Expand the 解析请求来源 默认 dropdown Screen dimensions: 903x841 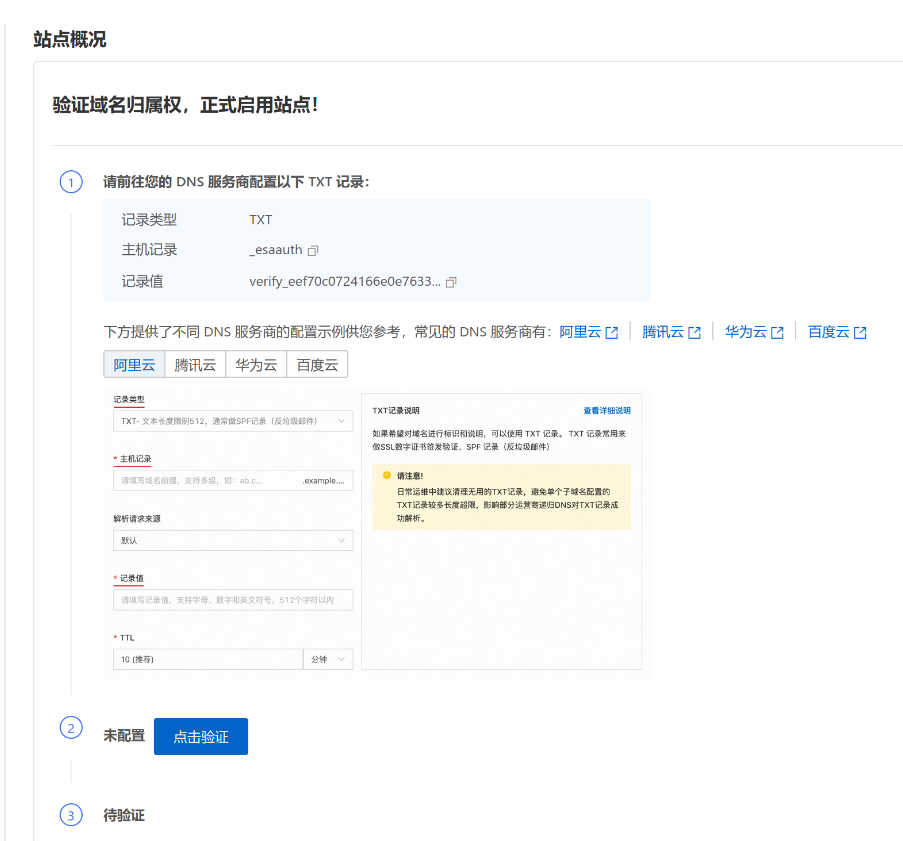pyautogui.click(x=233, y=540)
